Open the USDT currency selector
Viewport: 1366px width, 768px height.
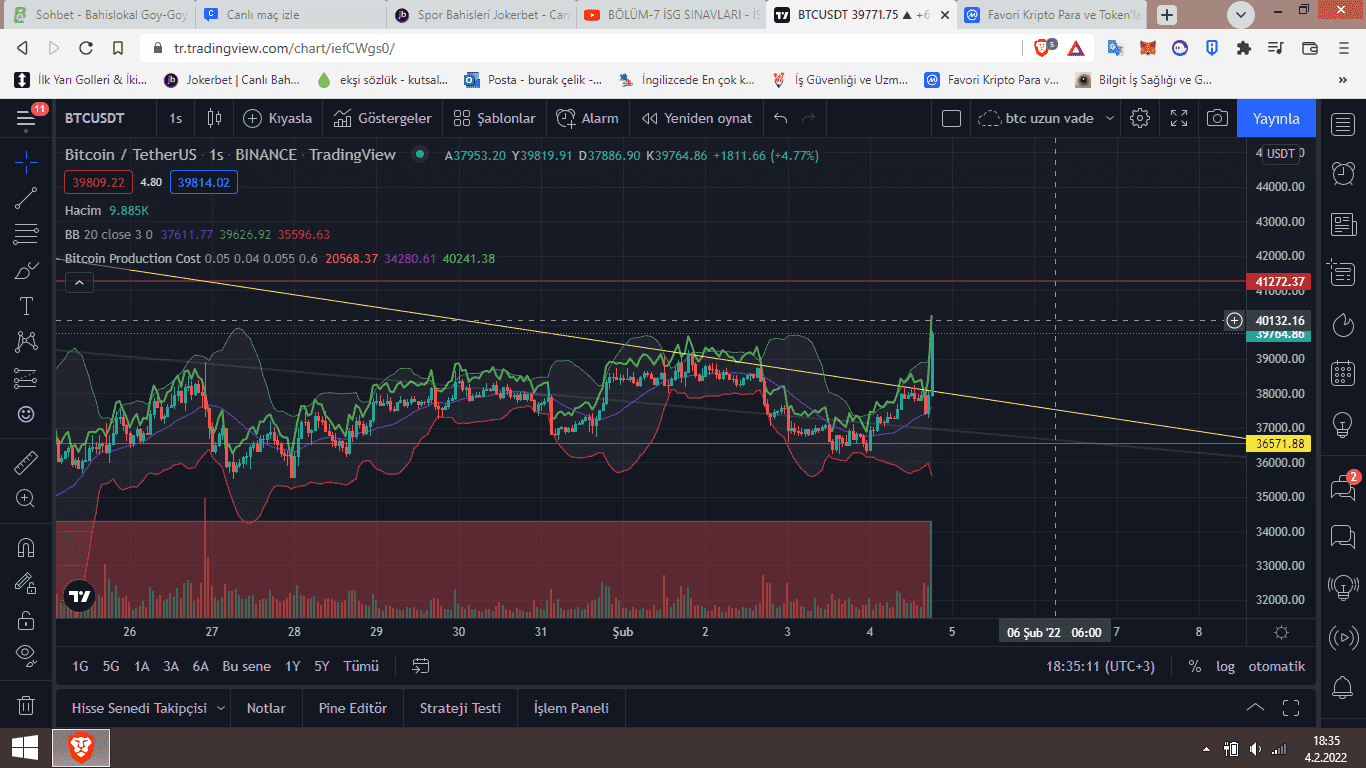pos(1280,154)
